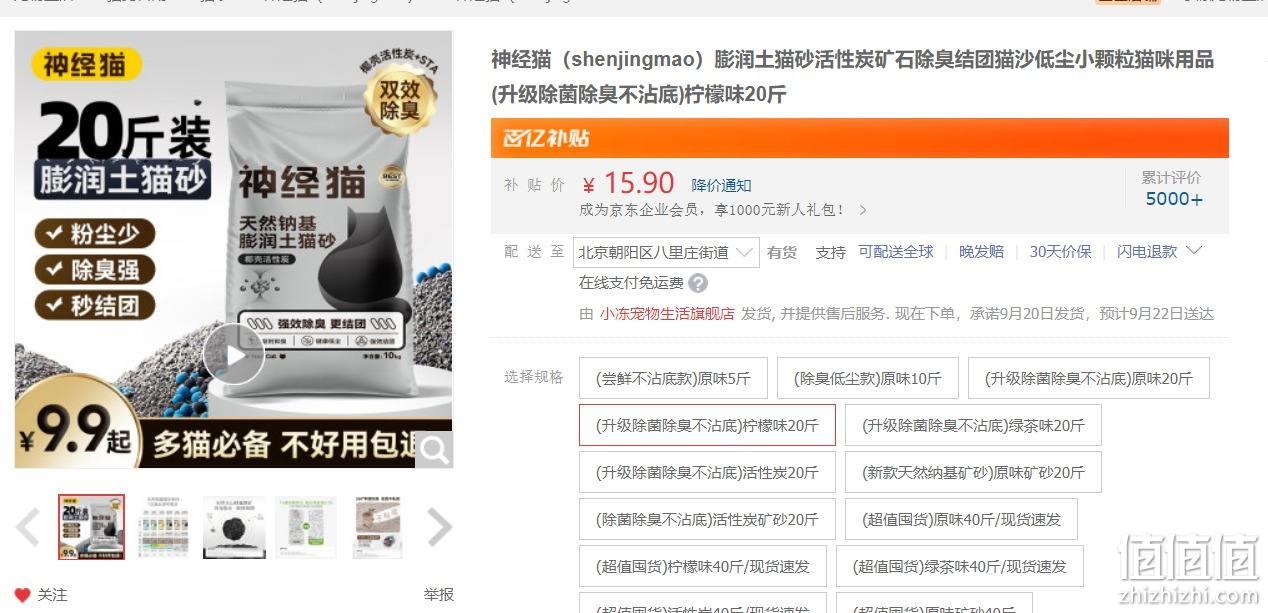Select the first product thumbnail
Image resolution: width=1268 pixels, height=613 pixels.
pyautogui.click(x=92, y=526)
